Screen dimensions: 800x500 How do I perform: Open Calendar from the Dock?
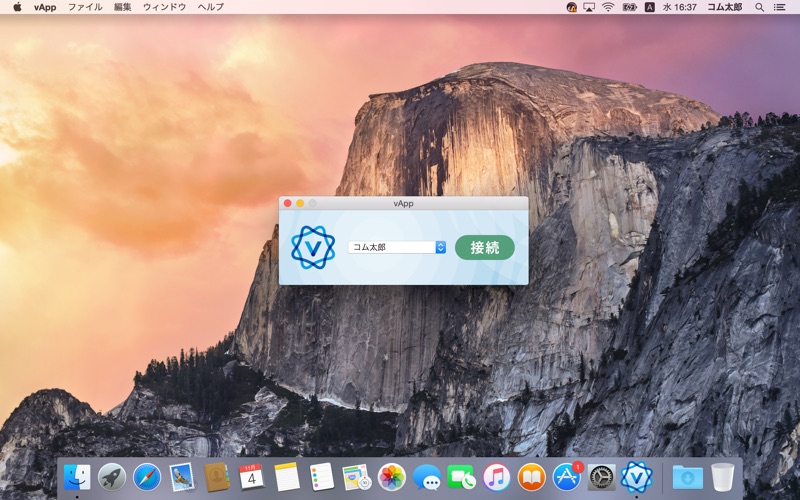tap(252, 478)
